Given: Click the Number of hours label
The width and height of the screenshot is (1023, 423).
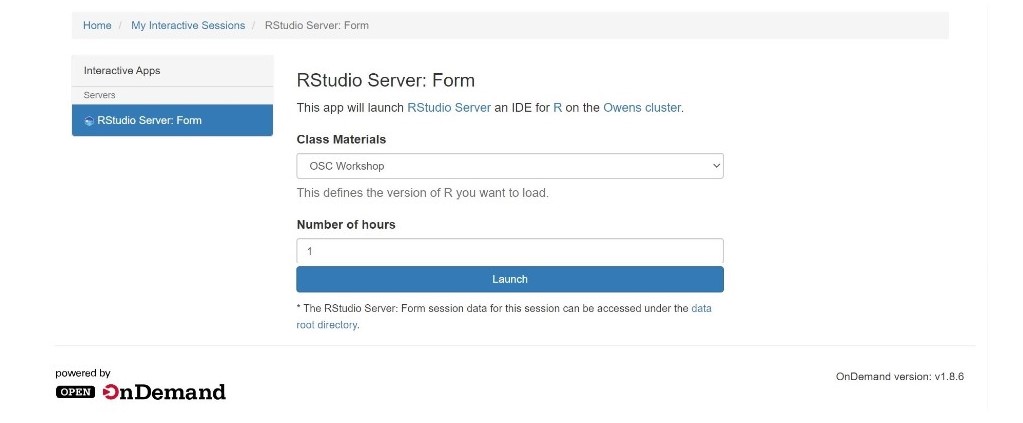Looking at the screenshot, I should point(346,224).
